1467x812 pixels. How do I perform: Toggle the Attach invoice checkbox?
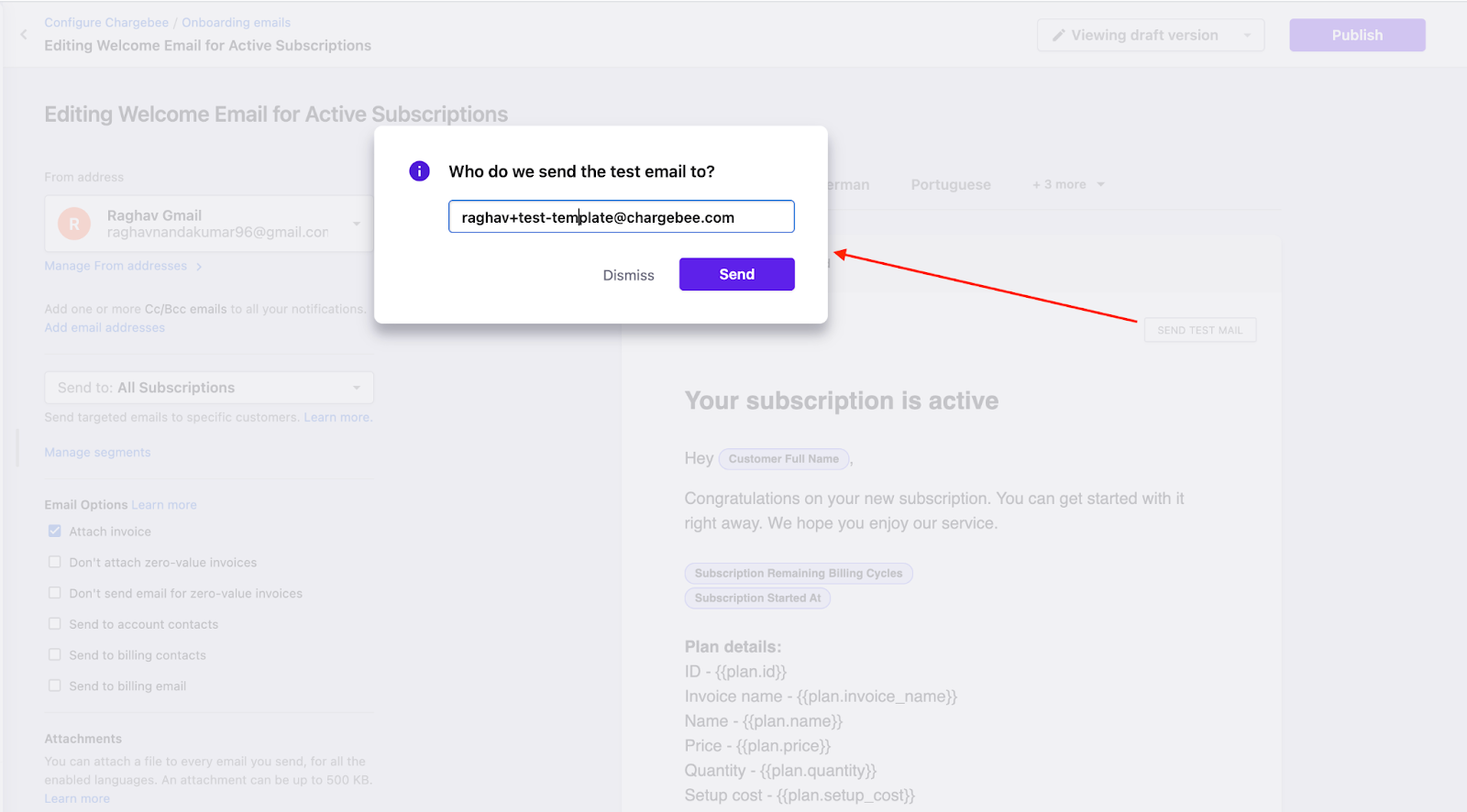point(55,532)
